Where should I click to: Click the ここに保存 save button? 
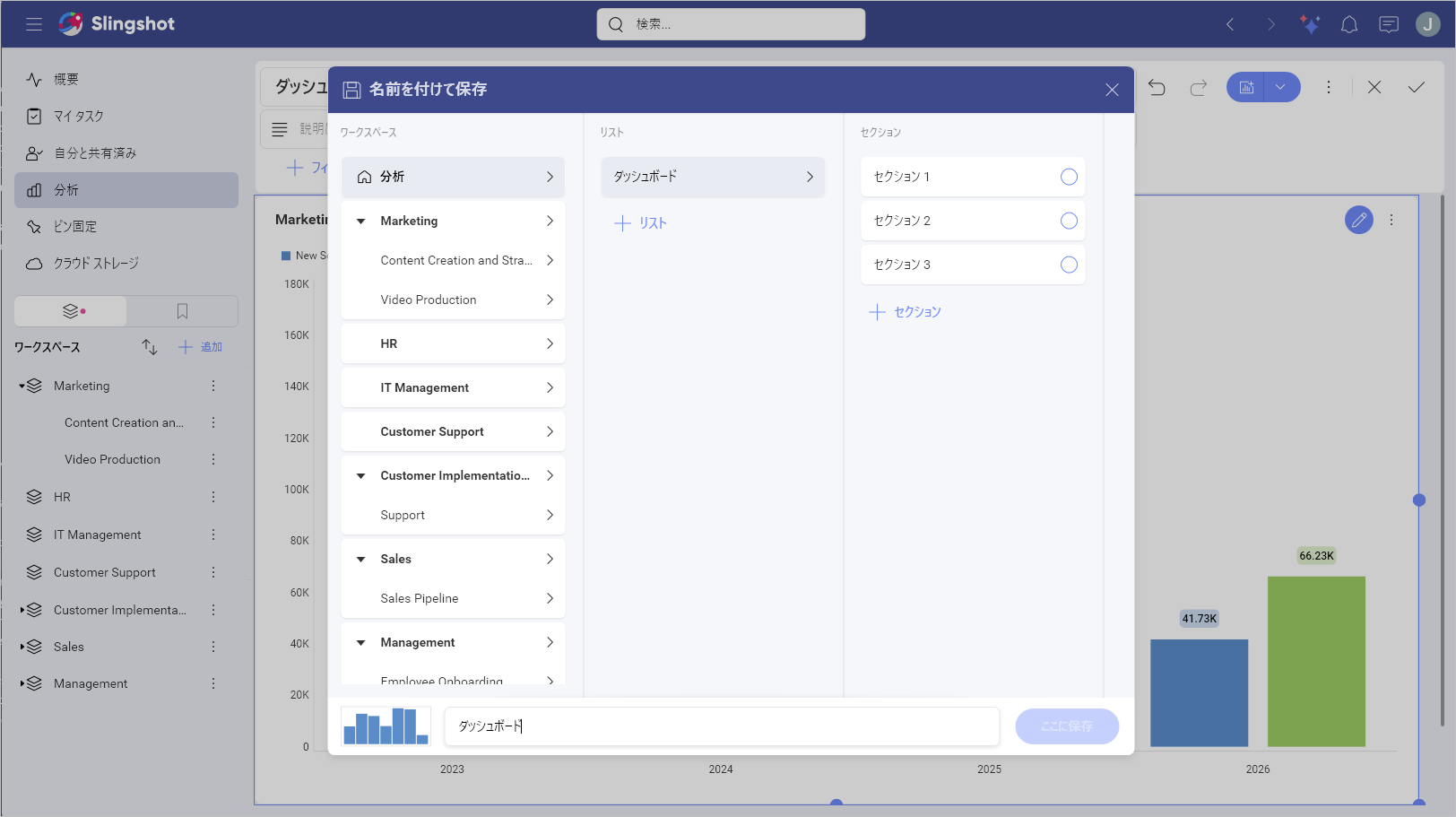pos(1067,726)
